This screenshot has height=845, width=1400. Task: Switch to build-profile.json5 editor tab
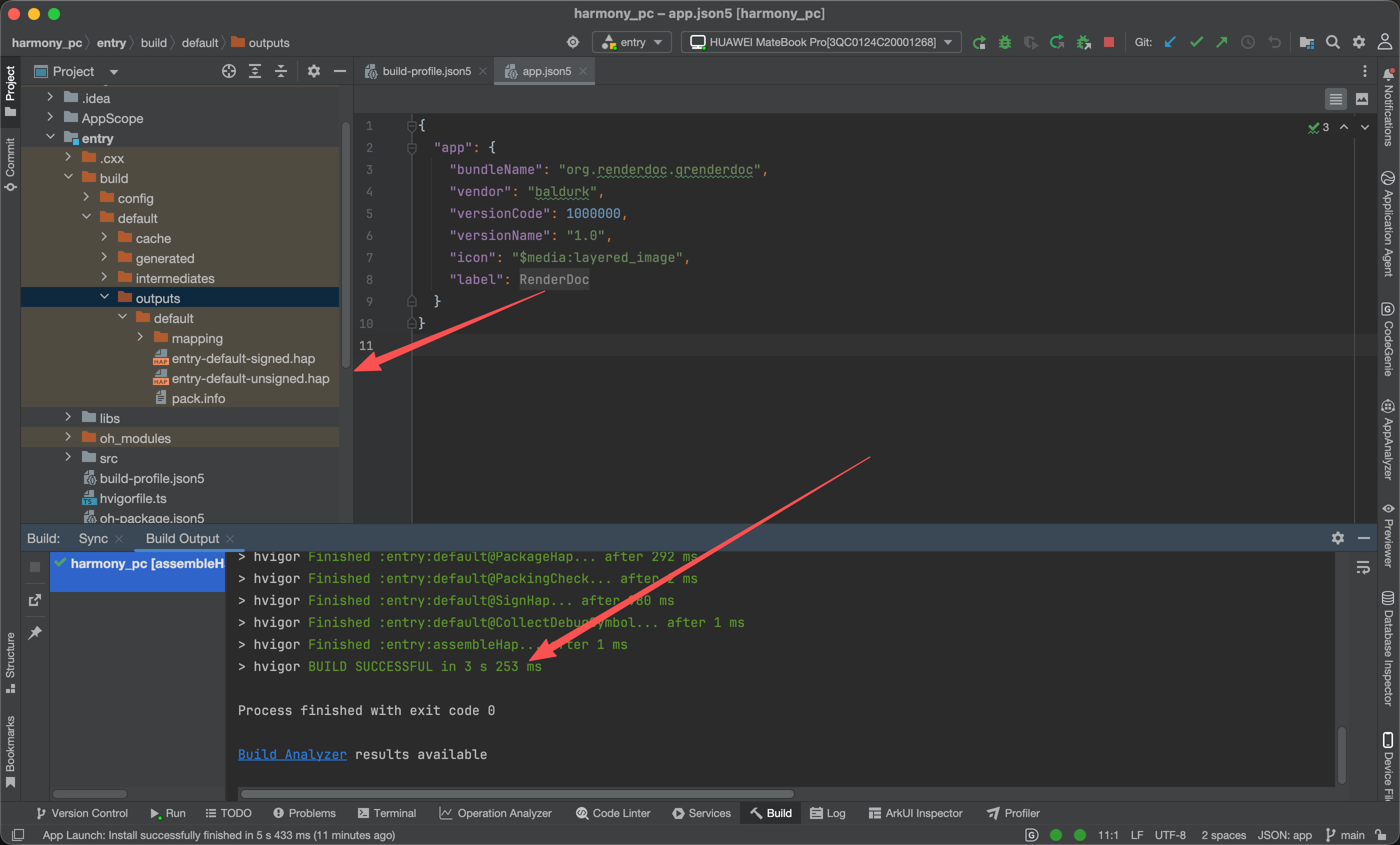coord(426,71)
